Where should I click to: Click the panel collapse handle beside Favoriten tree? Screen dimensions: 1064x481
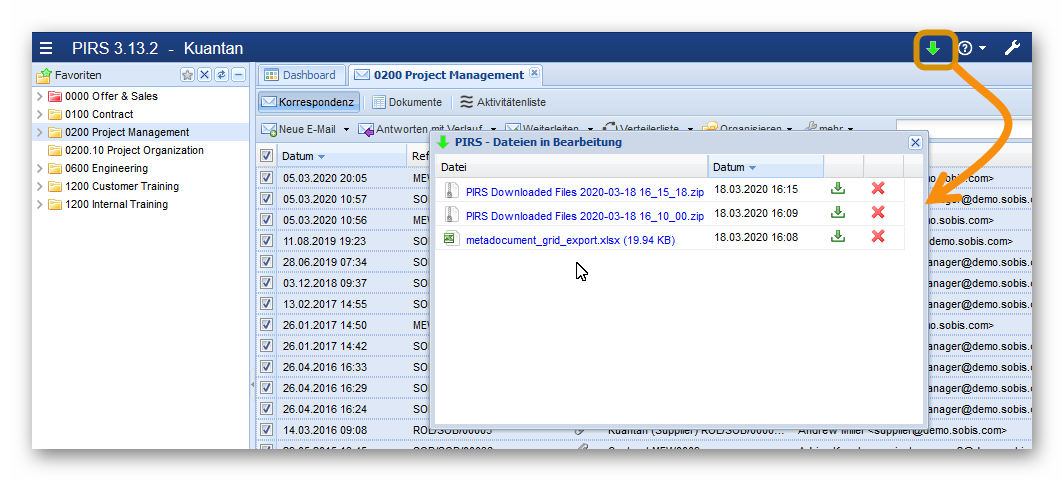click(253, 384)
